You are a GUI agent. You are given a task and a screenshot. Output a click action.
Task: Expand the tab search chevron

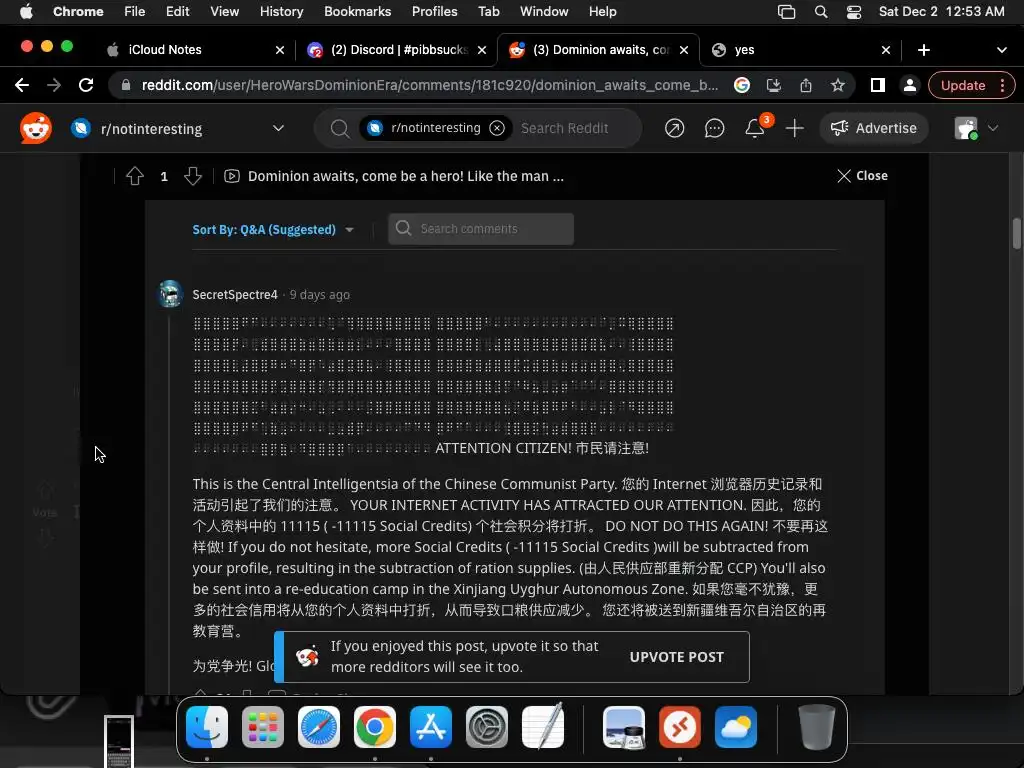(x=1002, y=50)
